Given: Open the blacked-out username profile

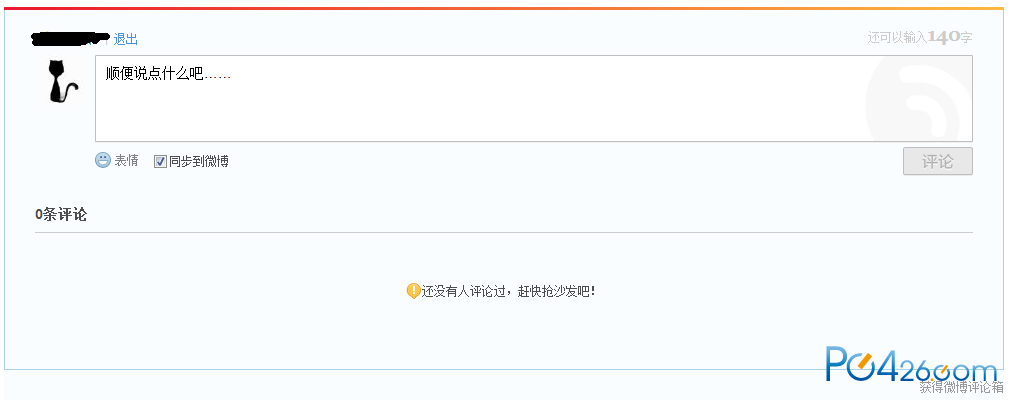Looking at the screenshot, I should (x=70, y=39).
